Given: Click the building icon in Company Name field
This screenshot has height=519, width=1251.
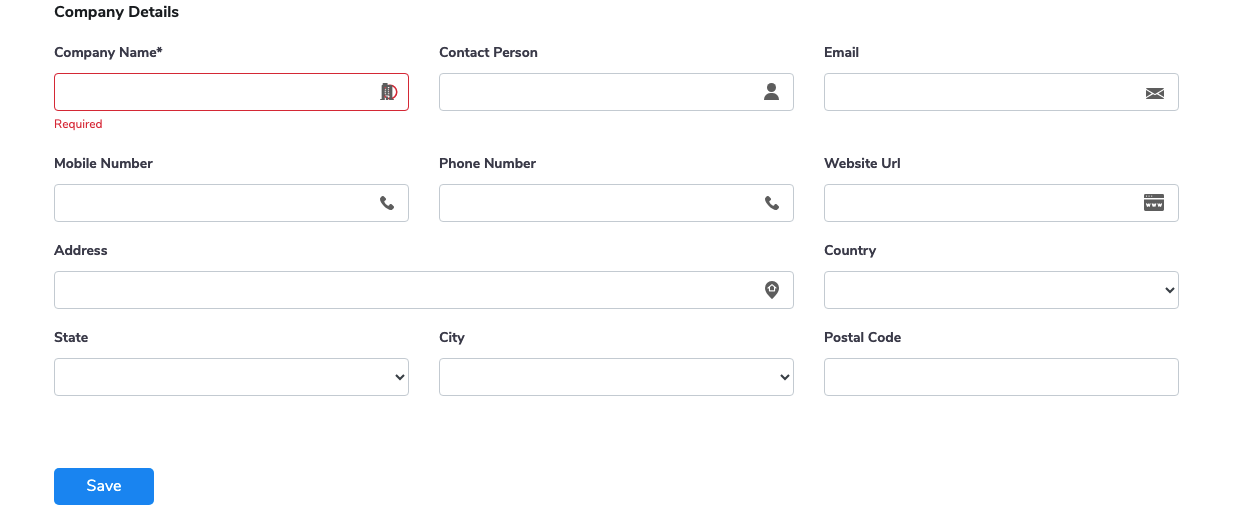Looking at the screenshot, I should click(x=388, y=92).
